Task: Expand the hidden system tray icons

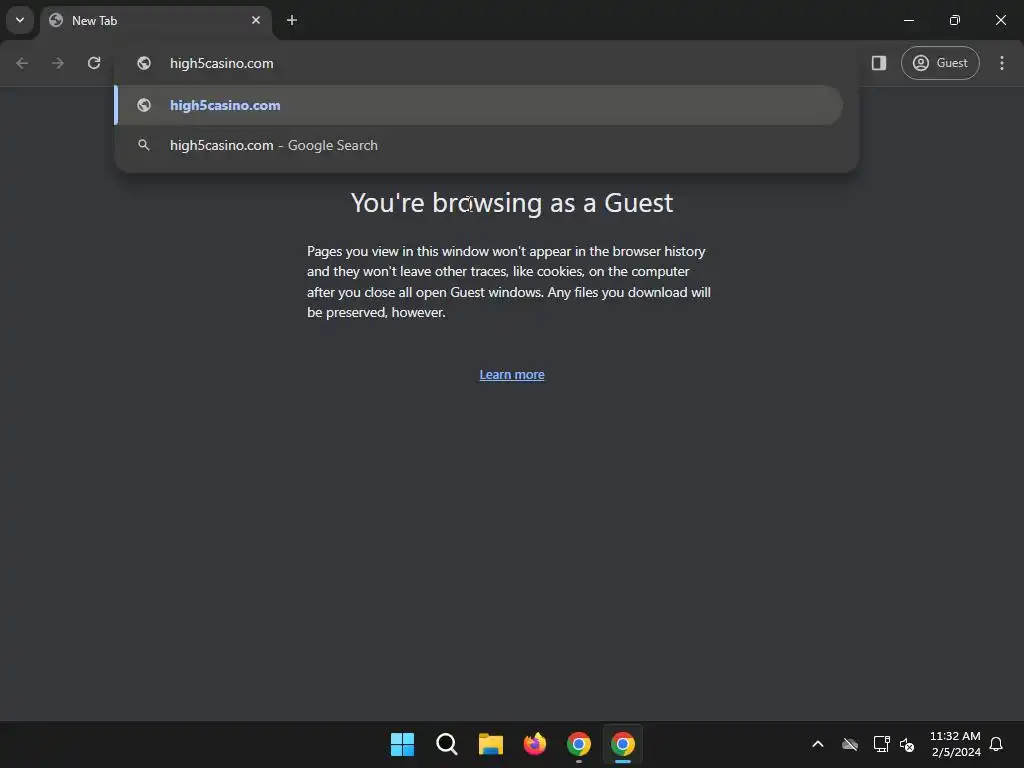Action: coord(818,744)
